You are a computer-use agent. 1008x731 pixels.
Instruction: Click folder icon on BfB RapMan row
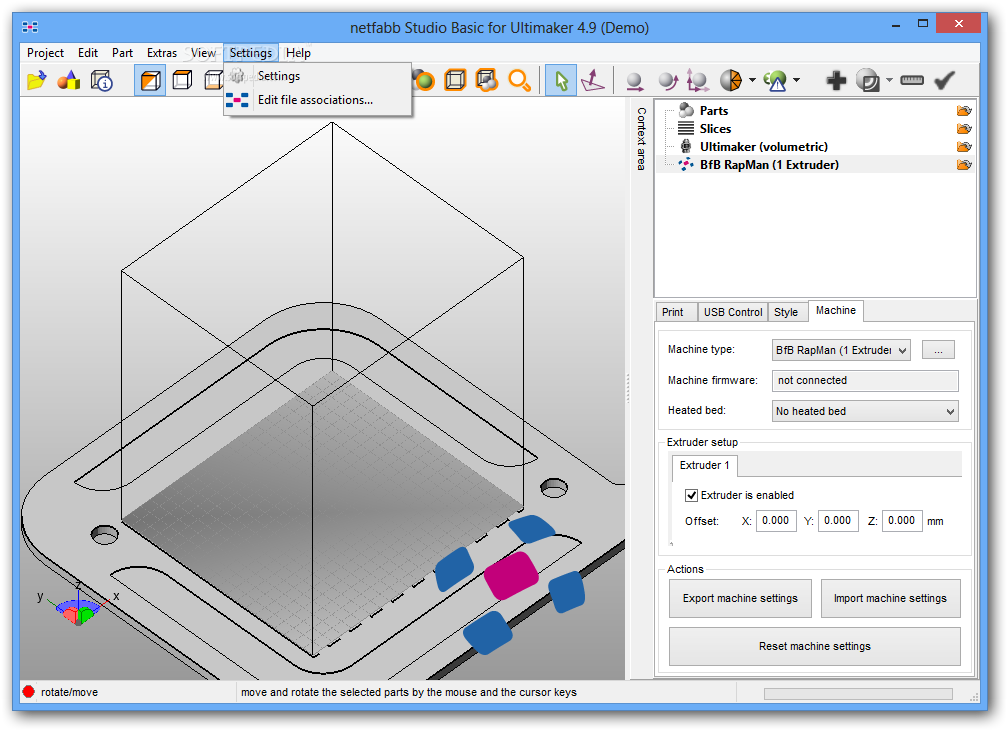coord(964,165)
